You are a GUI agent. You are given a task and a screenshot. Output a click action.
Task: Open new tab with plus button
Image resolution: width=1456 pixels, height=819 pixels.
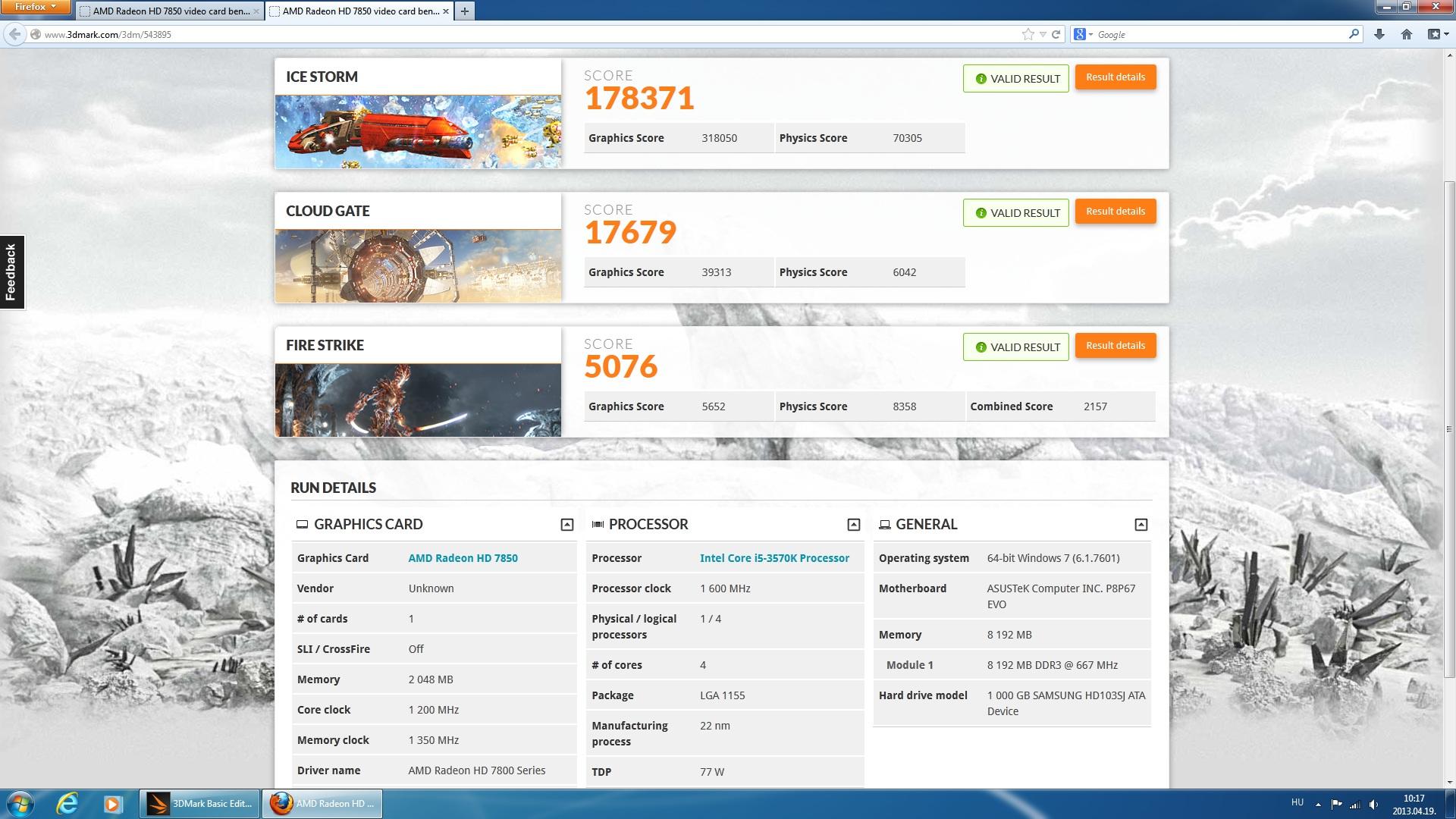point(464,11)
